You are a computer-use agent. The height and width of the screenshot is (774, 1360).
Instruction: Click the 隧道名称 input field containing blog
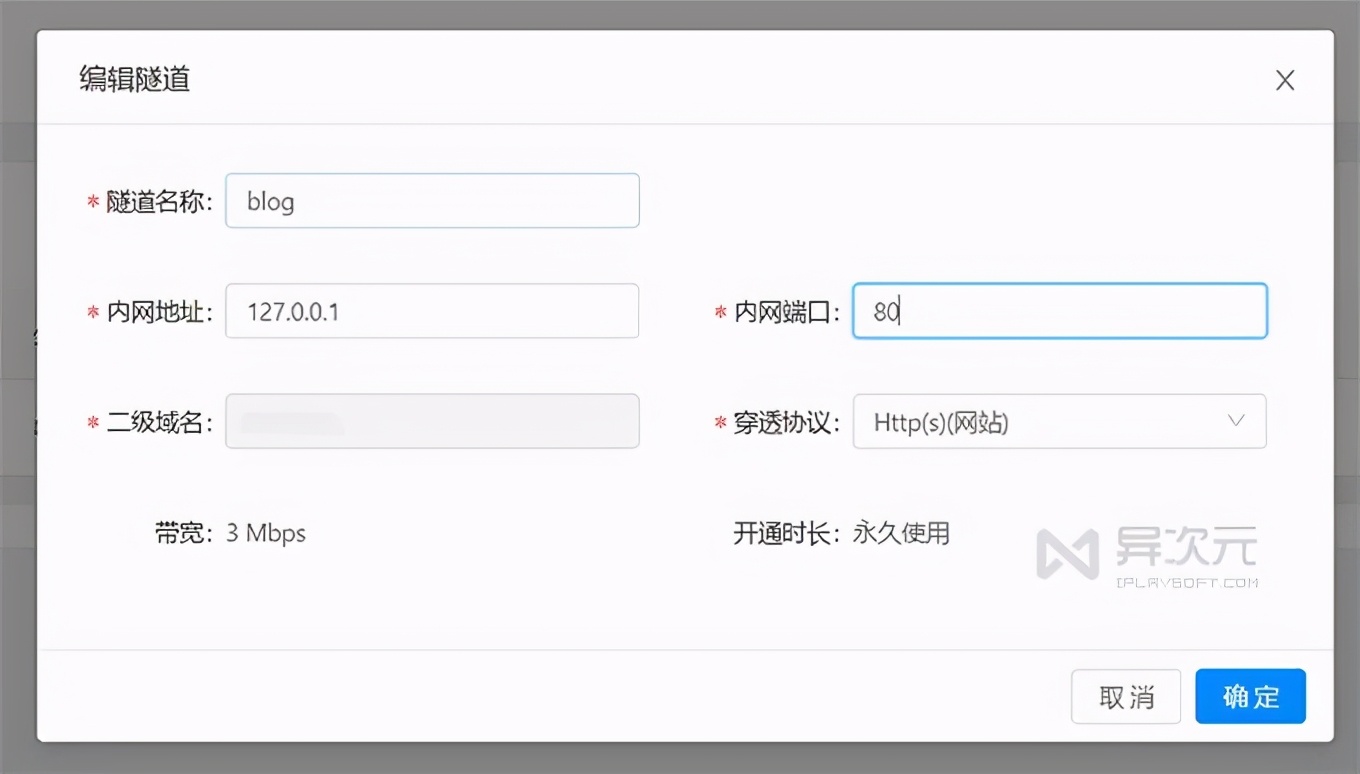pyautogui.click(x=432, y=201)
